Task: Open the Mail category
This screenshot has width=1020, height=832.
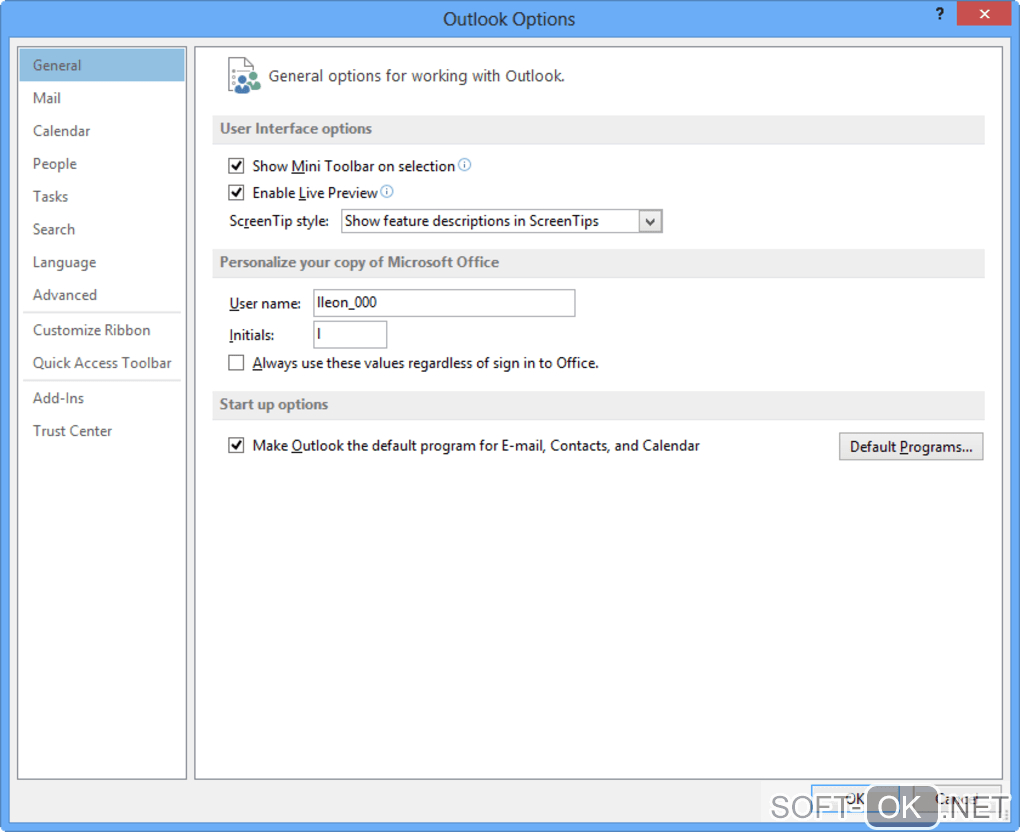Action: 102,98
